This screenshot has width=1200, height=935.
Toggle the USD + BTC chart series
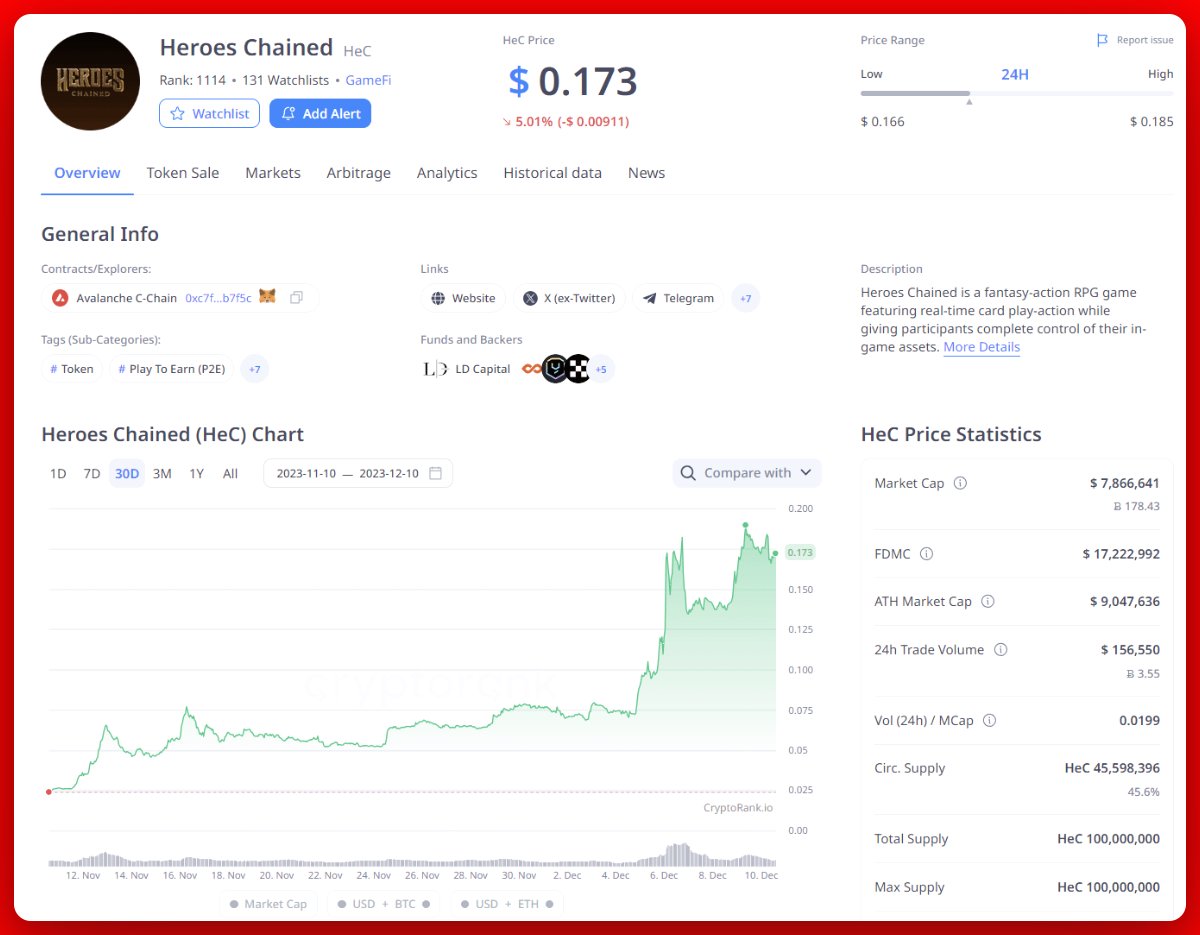pos(384,904)
